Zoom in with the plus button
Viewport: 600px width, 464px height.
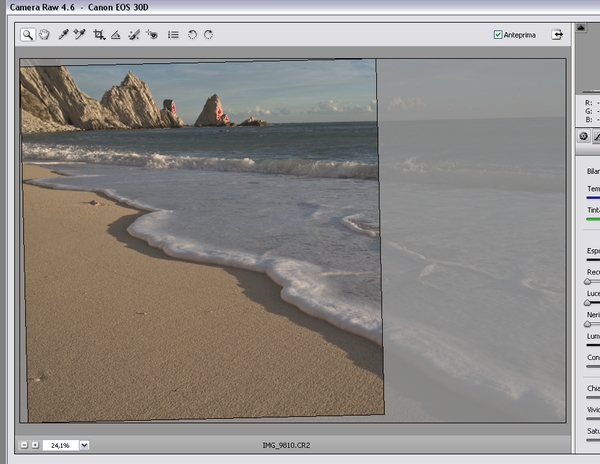click(x=35, y=445)
